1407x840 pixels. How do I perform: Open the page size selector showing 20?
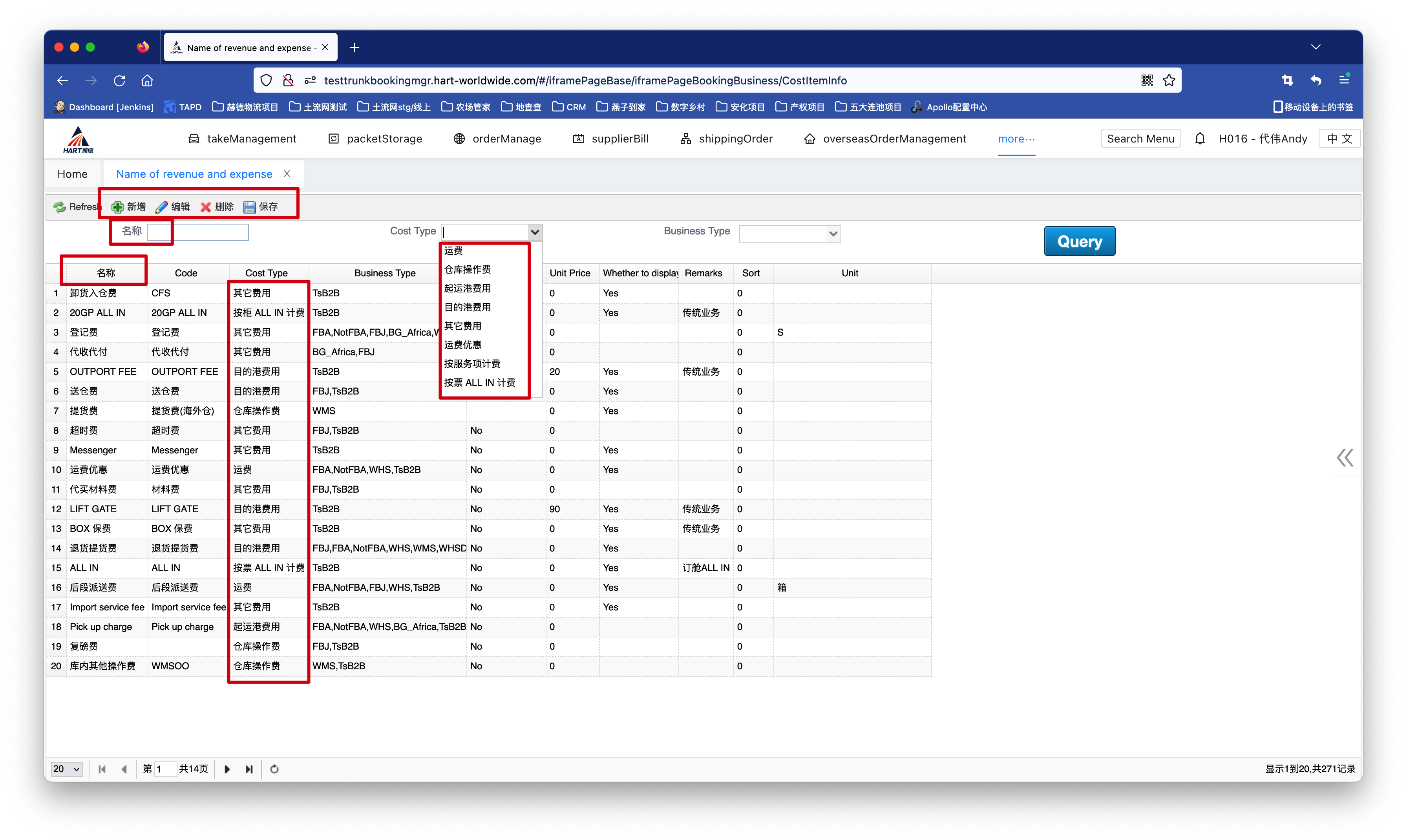(x=67, y=769)
